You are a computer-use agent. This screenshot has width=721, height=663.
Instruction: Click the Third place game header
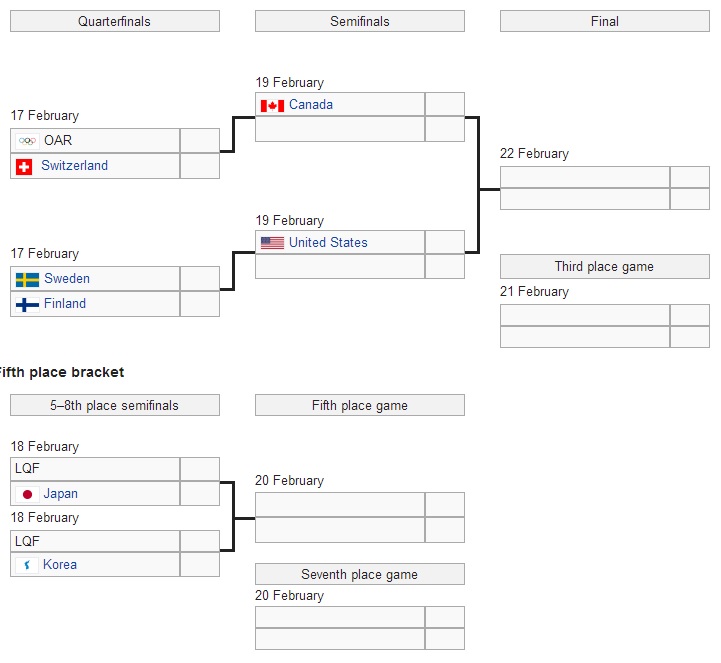(605, 267)
